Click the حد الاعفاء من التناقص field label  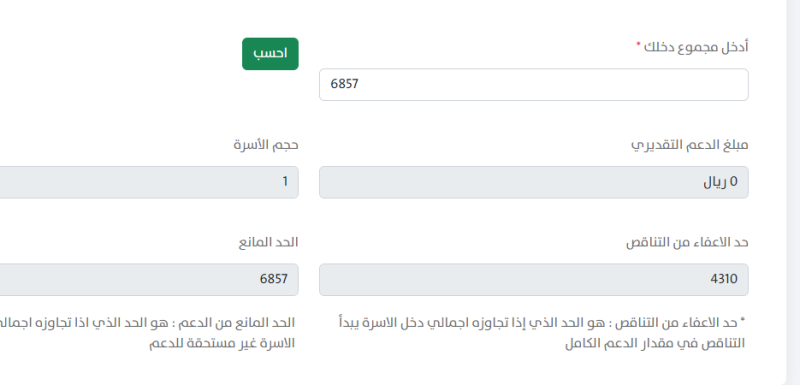687,243
